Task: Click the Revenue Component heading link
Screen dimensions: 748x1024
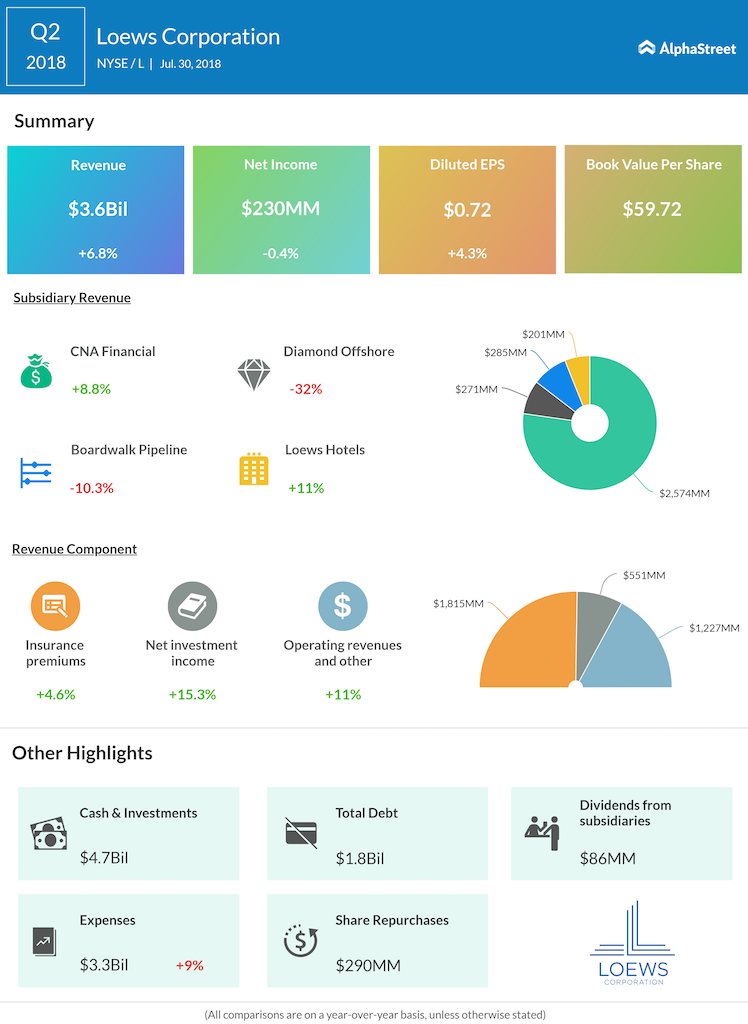Action: [x=74, y=549]
